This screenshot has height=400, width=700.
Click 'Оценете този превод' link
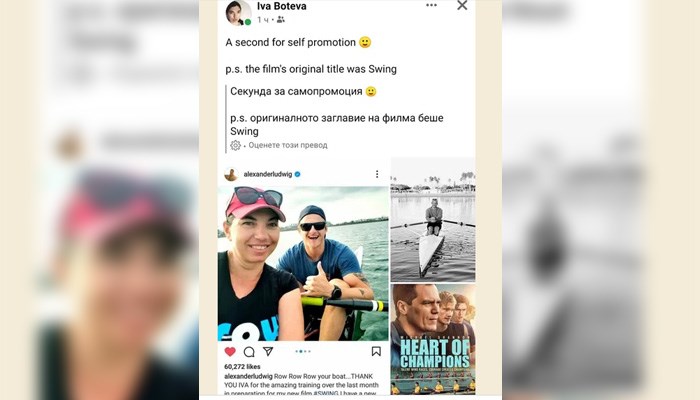288,145
